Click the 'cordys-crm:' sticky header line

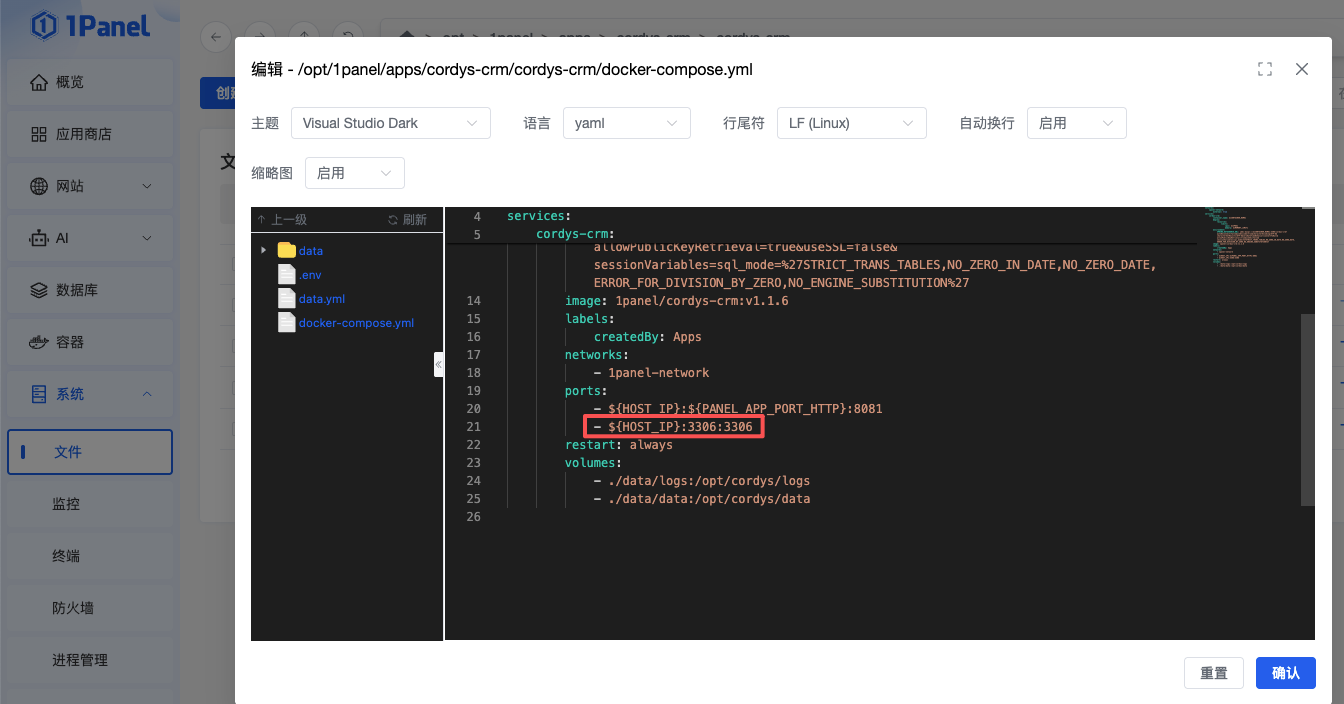point(575,235)
